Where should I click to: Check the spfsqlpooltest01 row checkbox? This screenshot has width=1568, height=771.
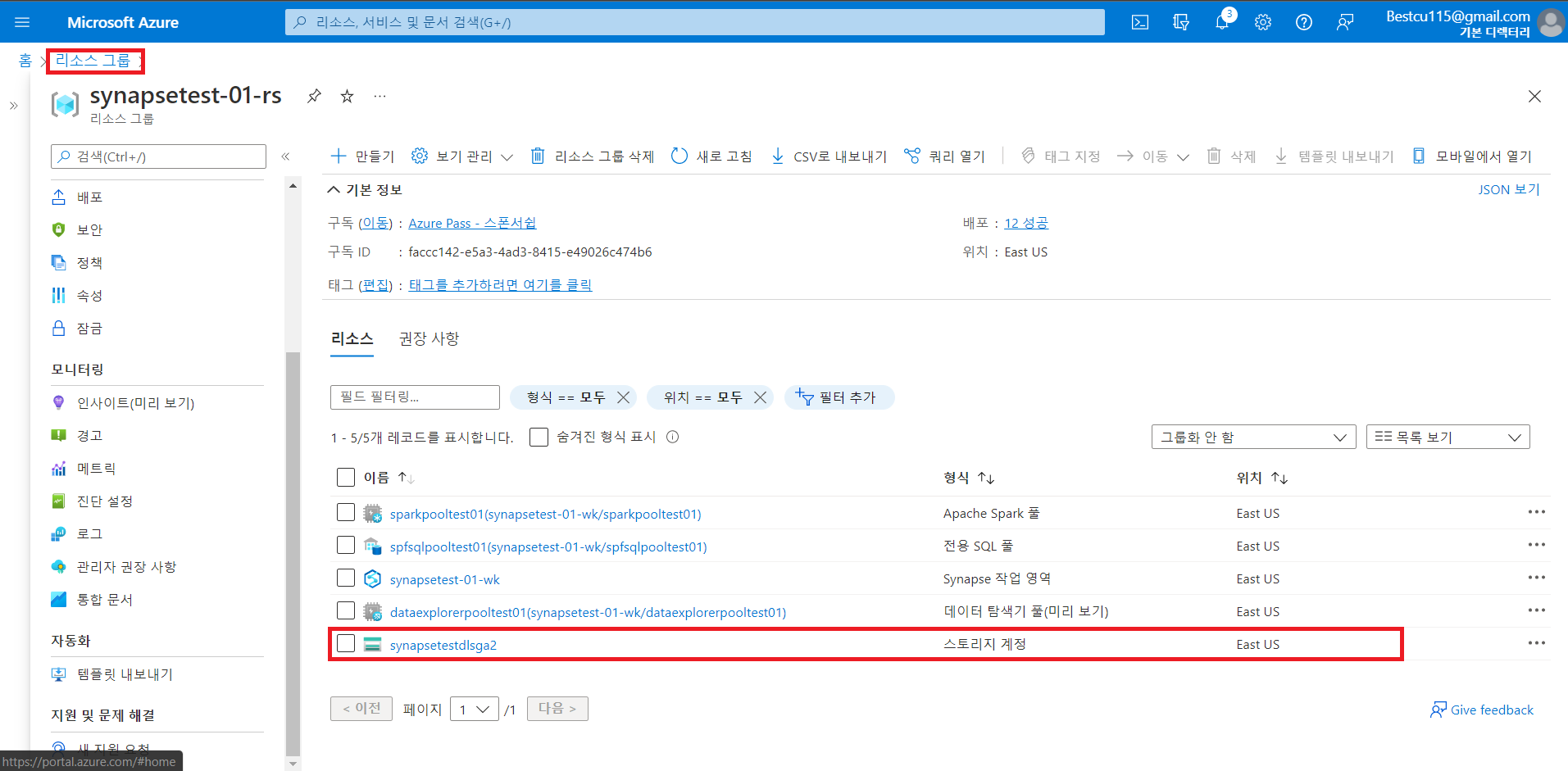click(x=346, y=546)
